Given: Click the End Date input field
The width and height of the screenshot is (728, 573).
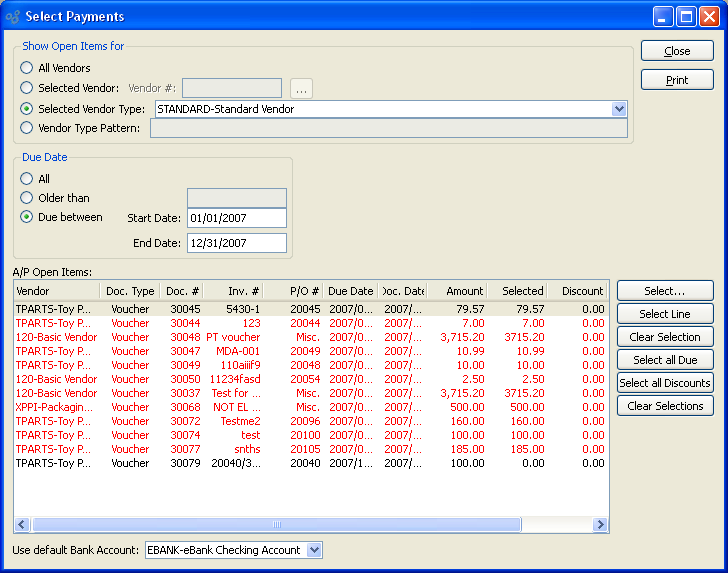Looking at the screenshot, I should coord(236,243).
